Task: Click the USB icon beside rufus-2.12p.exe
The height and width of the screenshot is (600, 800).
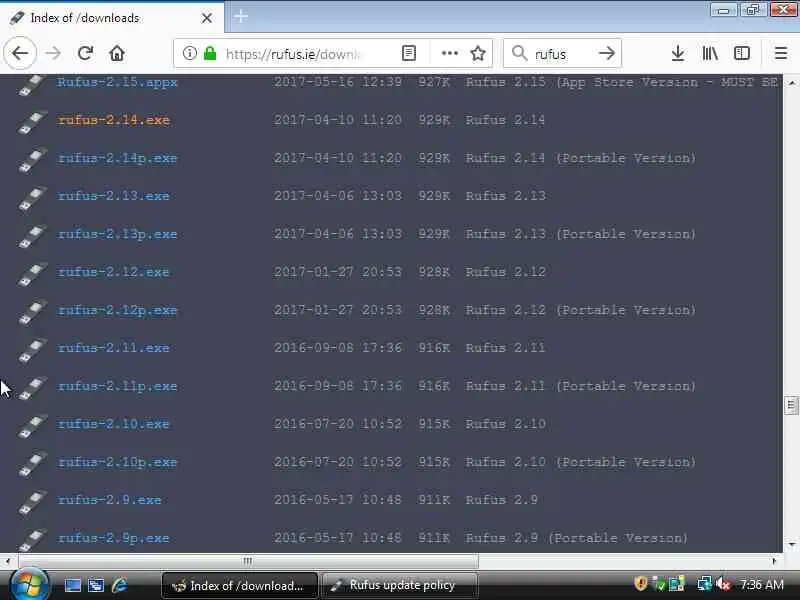Action: pos(32,313)
